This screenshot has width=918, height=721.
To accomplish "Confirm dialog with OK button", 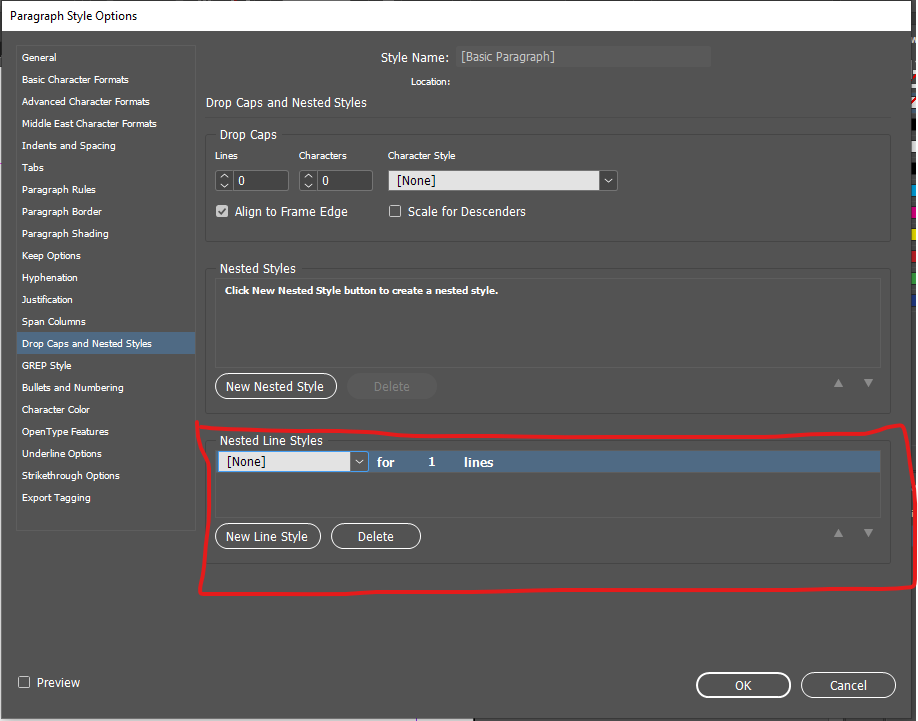I will coord(743,685).
